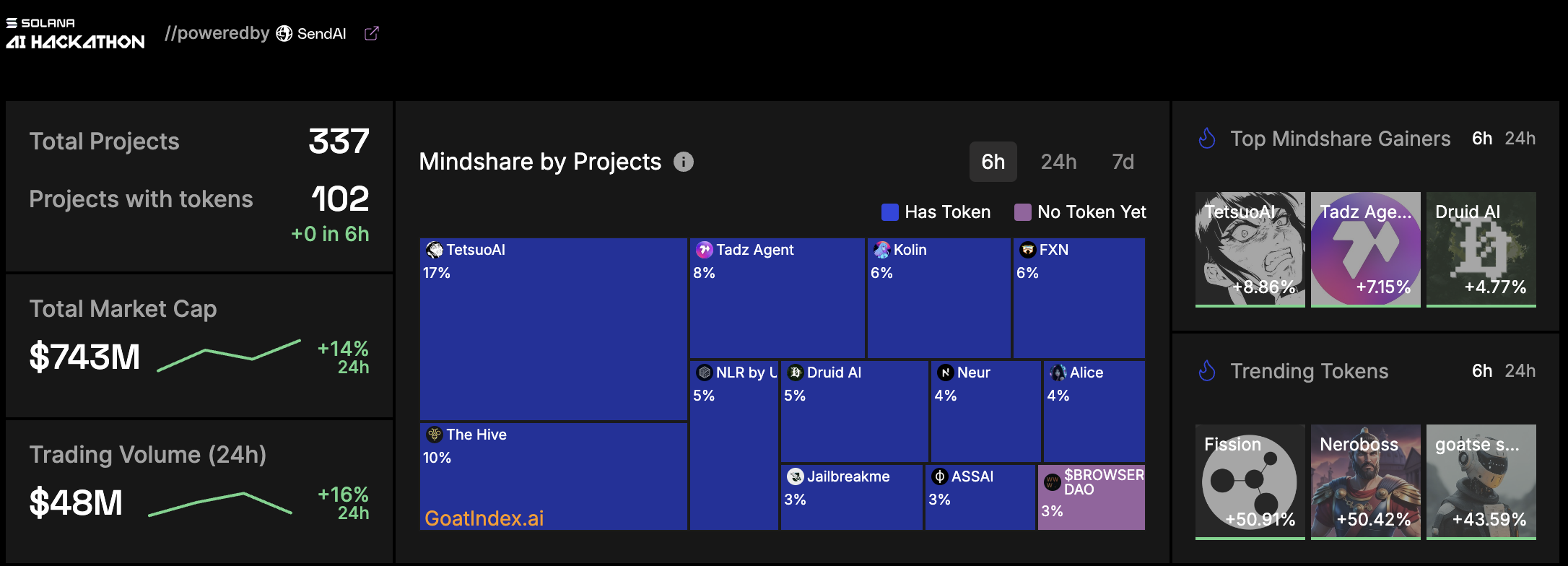The height and width of the screenshot is (566, 1568).
Task: Show 24h Top Mindshare Gainers
Action: click(x=1520, y=139)
